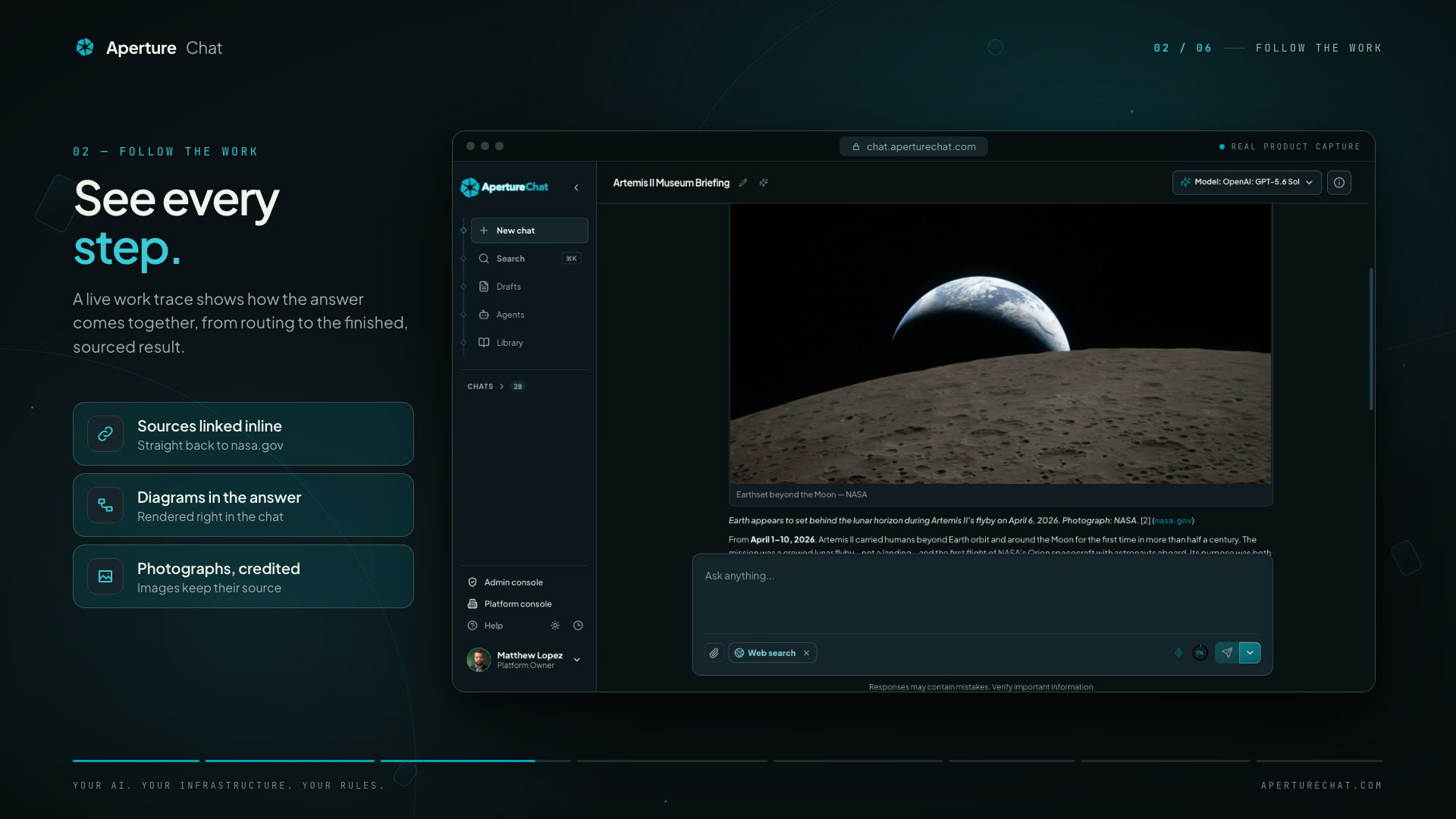Click the Aperture Chat logo in the page header
The image size is (1456, 819).
149,48
